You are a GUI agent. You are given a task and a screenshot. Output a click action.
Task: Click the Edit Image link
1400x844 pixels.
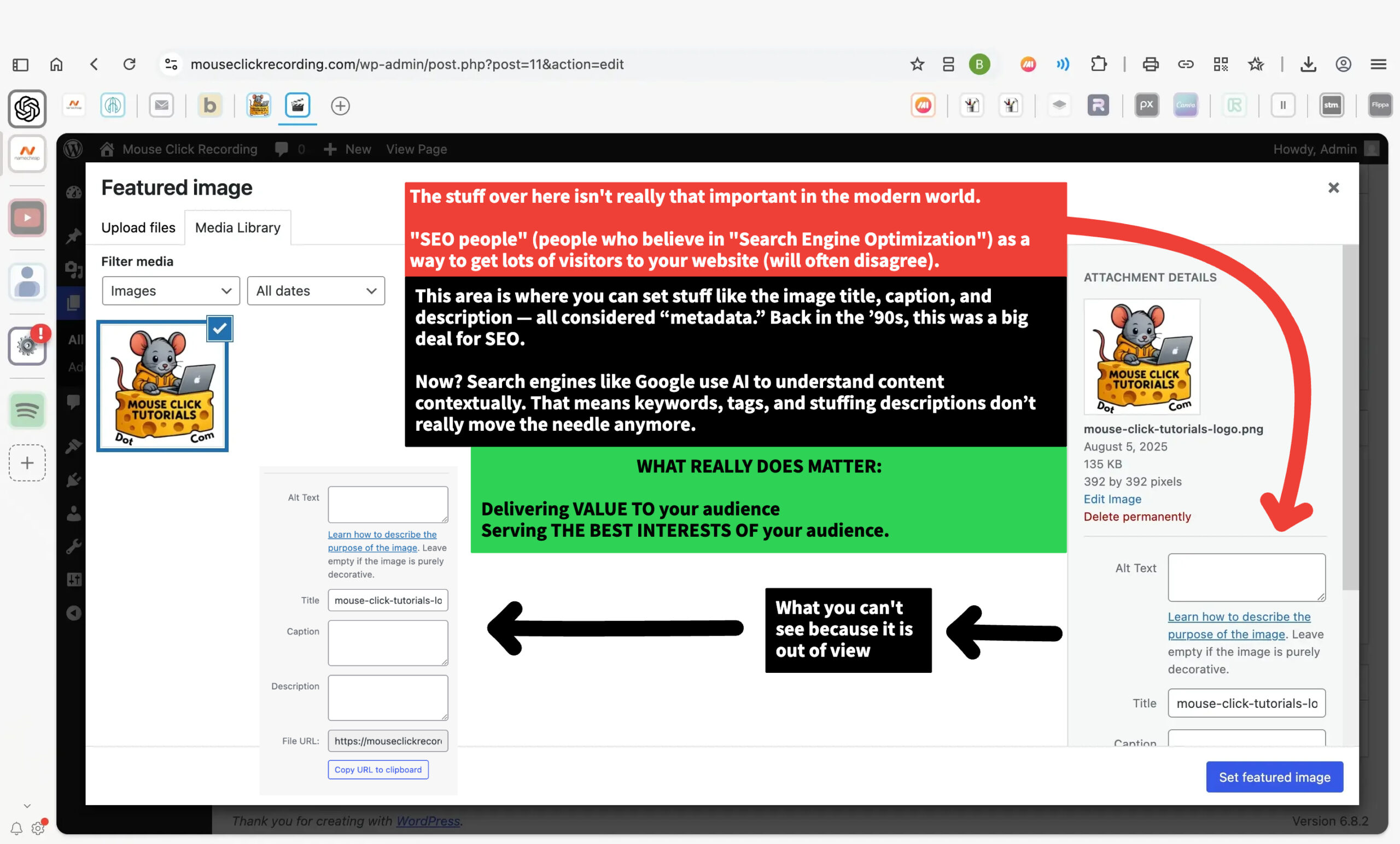click(x=1112, y=499)
